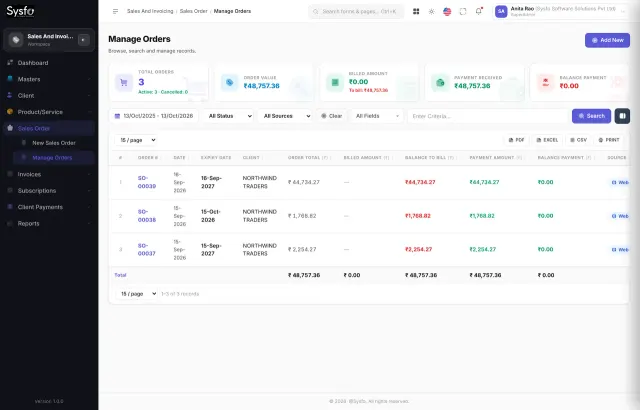Focus the Search forms & pages box
The width and height of the screenshot is (640, 410).
[356, 11]
